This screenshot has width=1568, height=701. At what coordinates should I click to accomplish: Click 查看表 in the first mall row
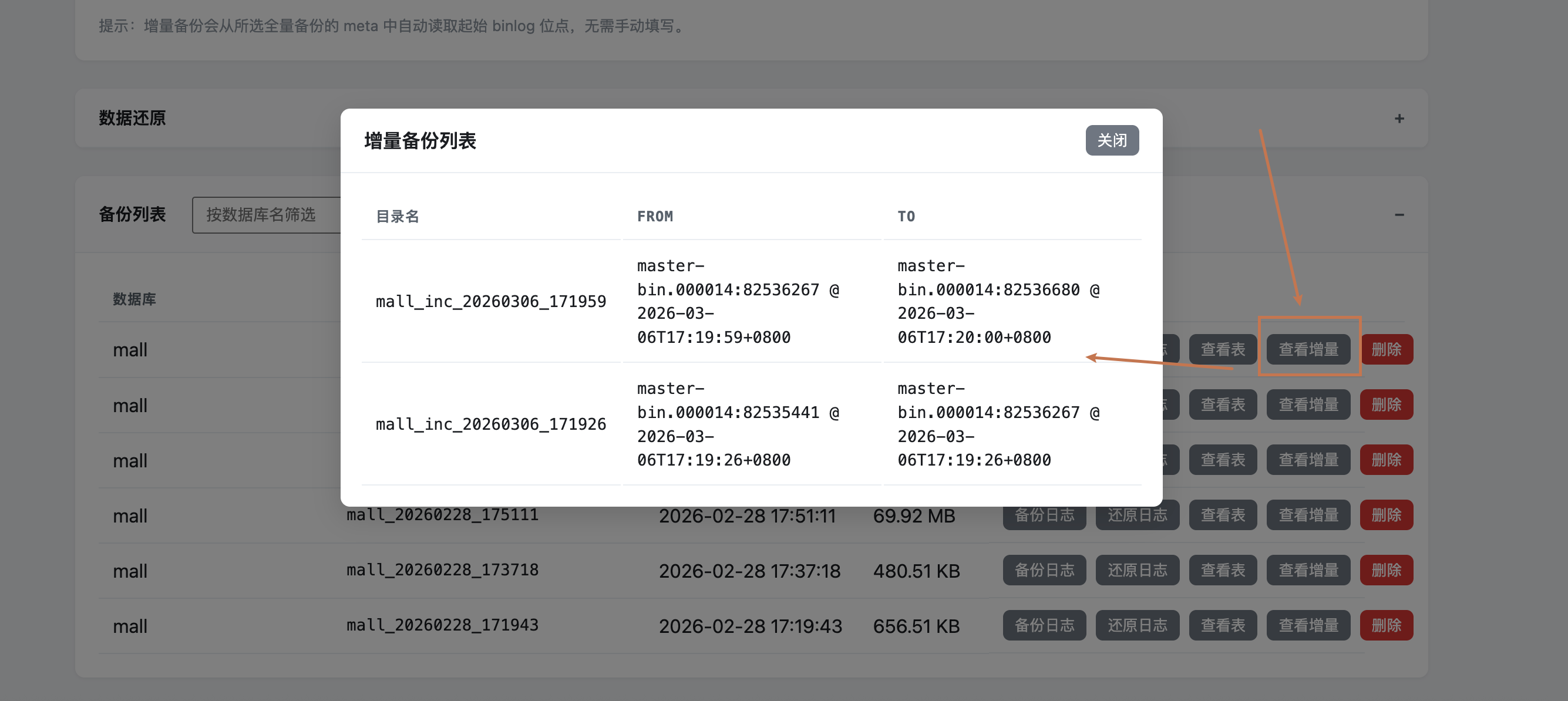pos(1222,349)
